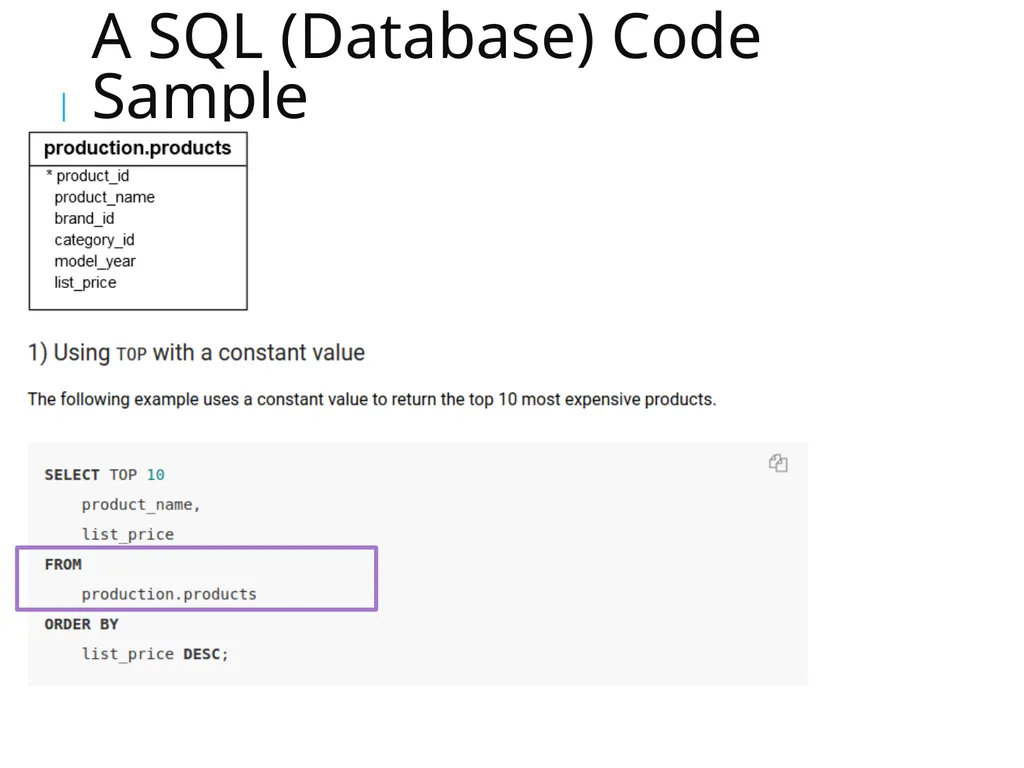1024x768 pixels.
Task: Click the DESC keyword in the code
Action: [x=202, y=654]
